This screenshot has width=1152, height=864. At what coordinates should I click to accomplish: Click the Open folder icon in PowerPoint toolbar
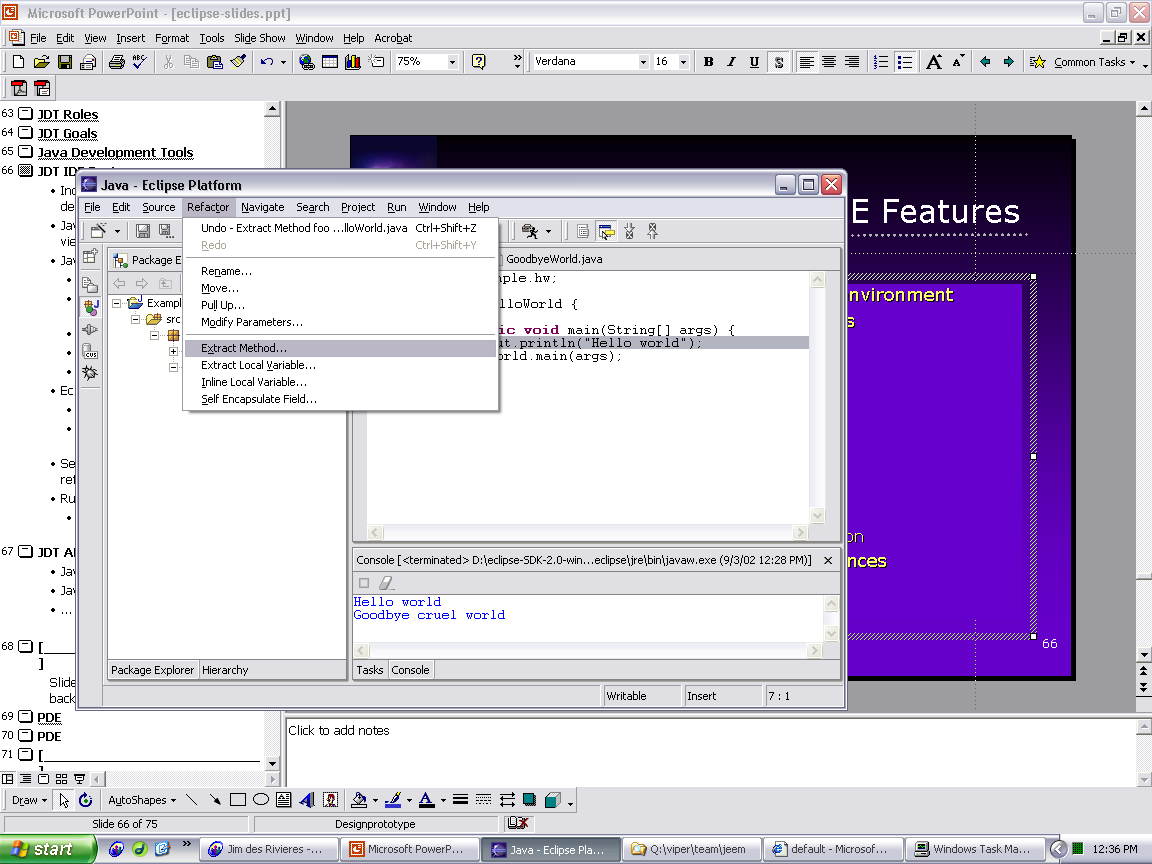42,62
